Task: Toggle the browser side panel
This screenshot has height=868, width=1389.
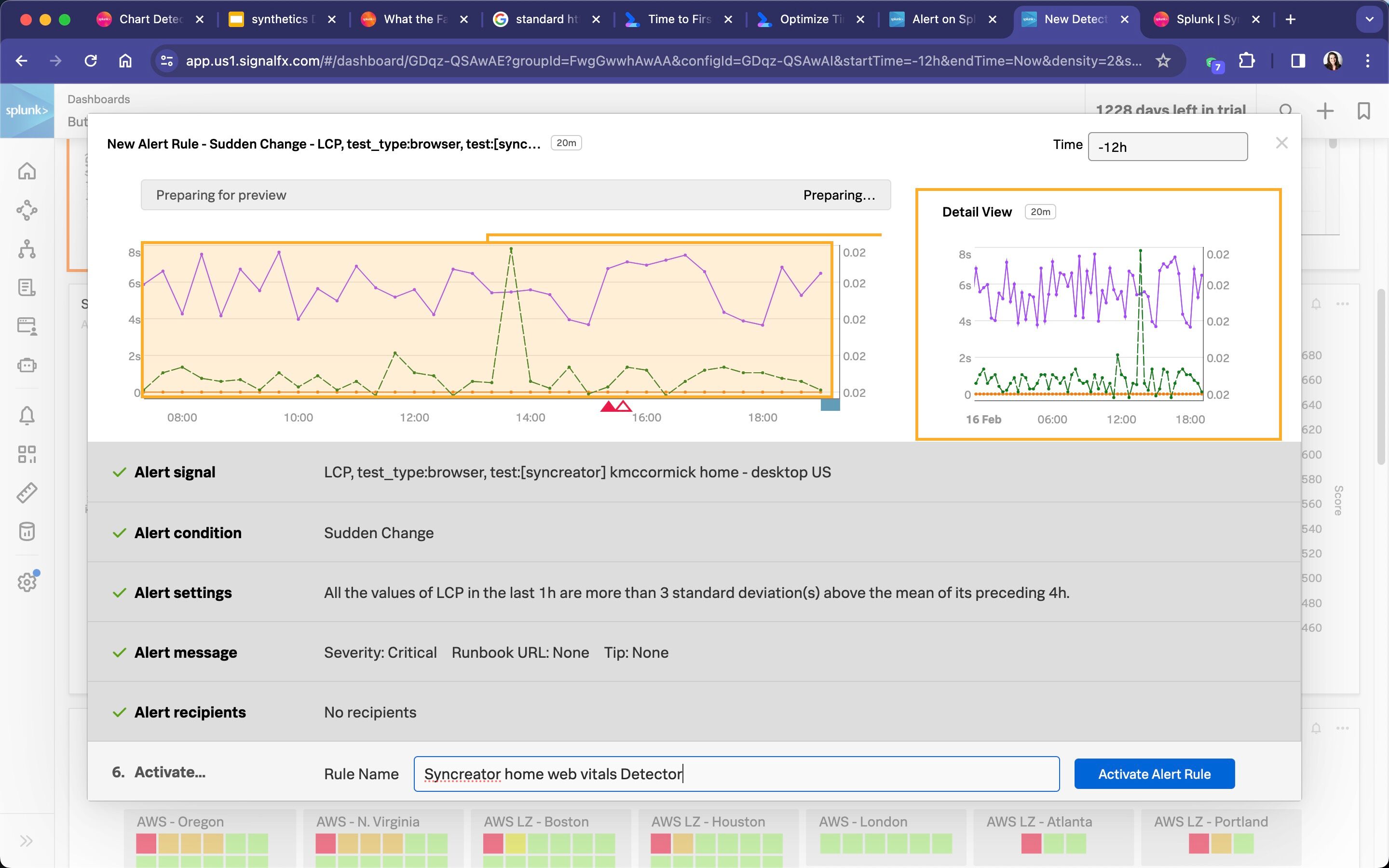Action: (x=1298, y=61)
